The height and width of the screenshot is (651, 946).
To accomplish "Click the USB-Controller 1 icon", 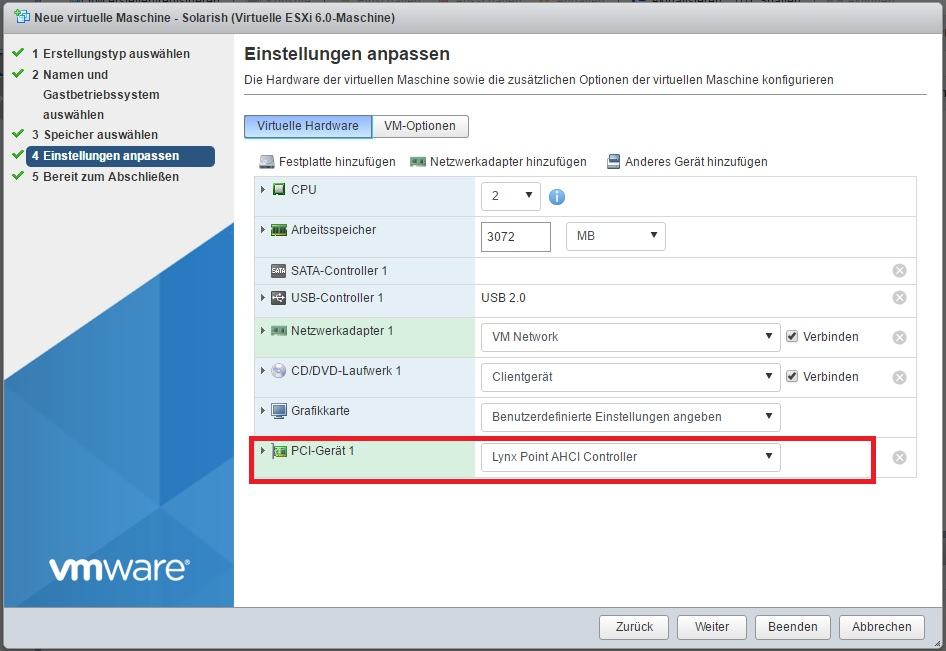I will click(278, 298).
